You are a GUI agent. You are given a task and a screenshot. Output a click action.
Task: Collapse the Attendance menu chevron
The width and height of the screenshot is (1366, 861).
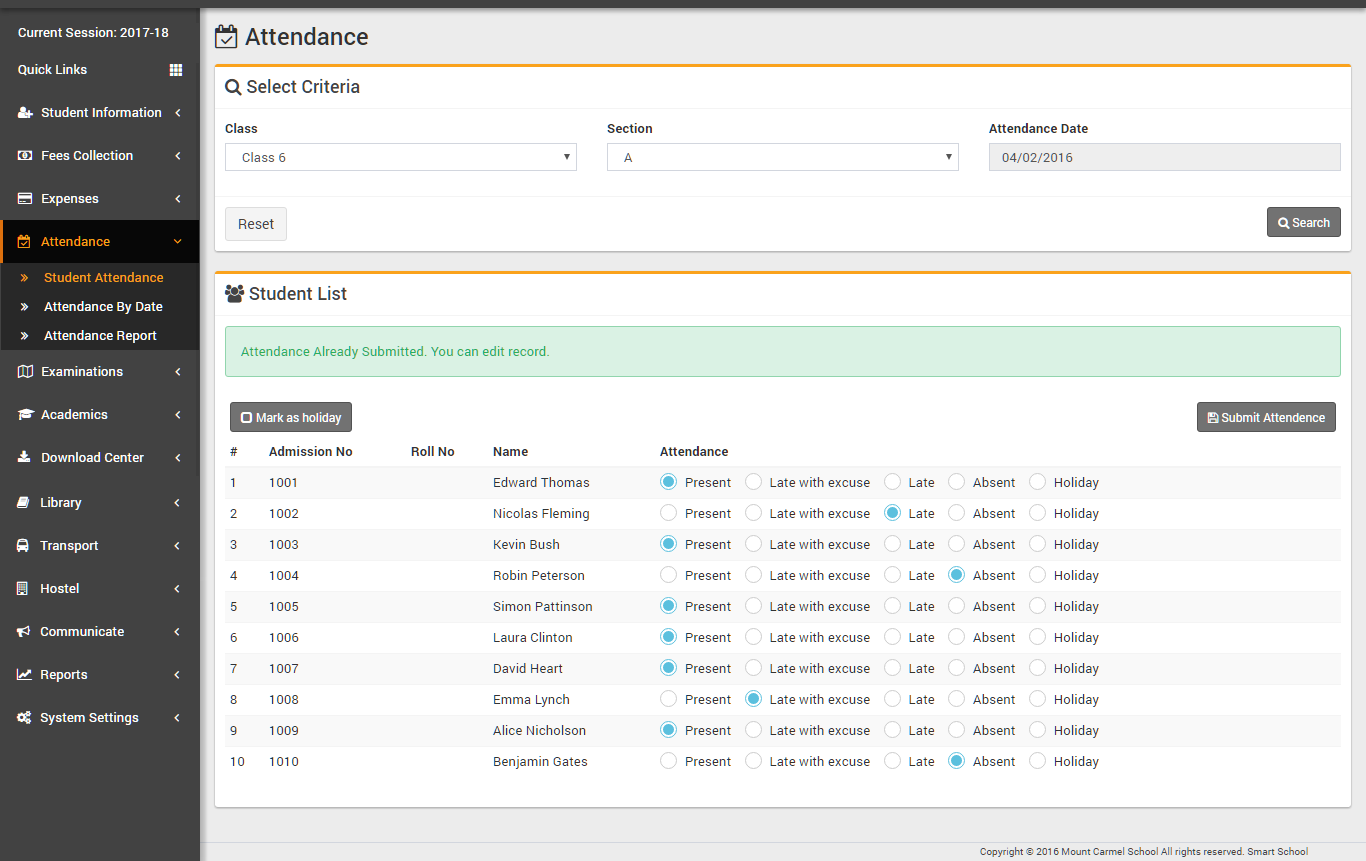coord(178,242)
